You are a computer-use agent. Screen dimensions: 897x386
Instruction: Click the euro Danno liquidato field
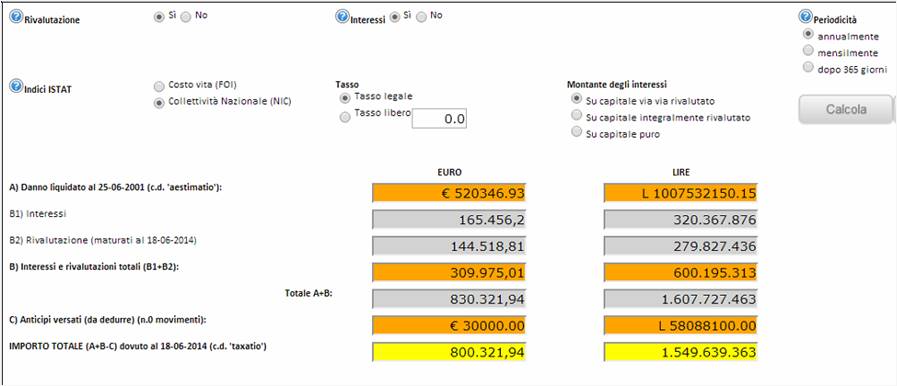click(449, 193)
